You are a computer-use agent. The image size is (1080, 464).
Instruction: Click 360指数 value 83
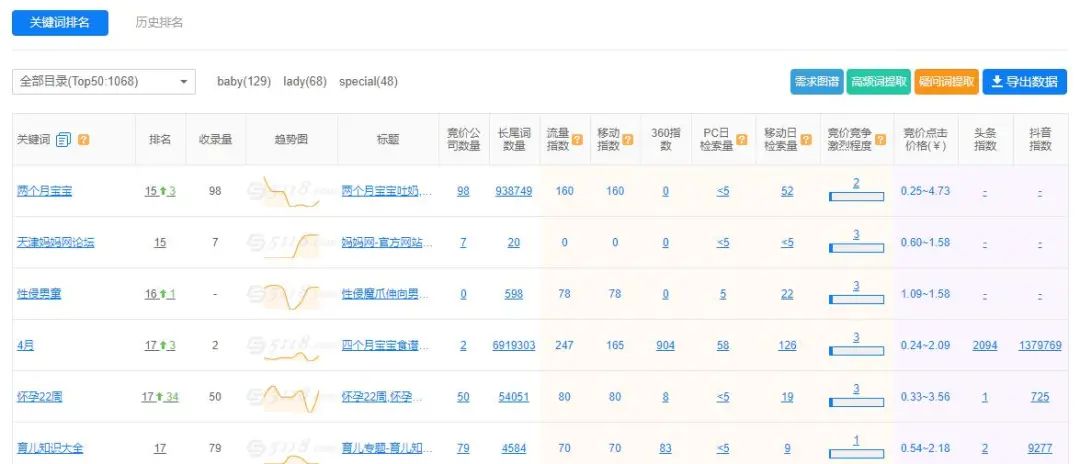665,448
